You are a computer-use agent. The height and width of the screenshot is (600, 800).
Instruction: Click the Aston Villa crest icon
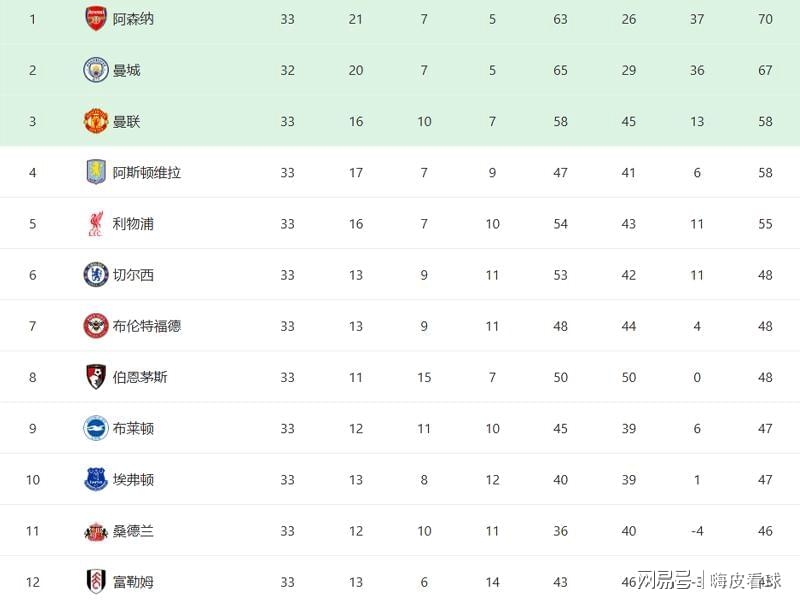(95, 172)
